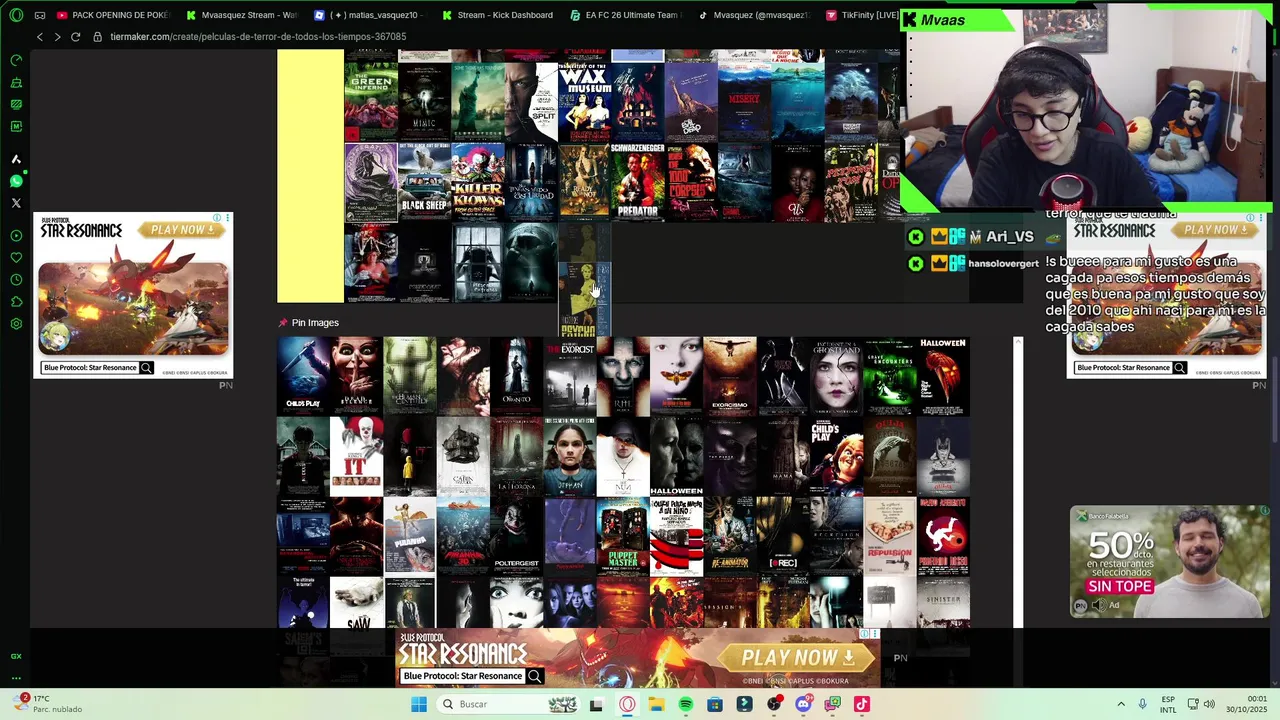The height and width of the screenshot is (720, 1280).
Task: Click the Pin Images label
Action: 315,323
